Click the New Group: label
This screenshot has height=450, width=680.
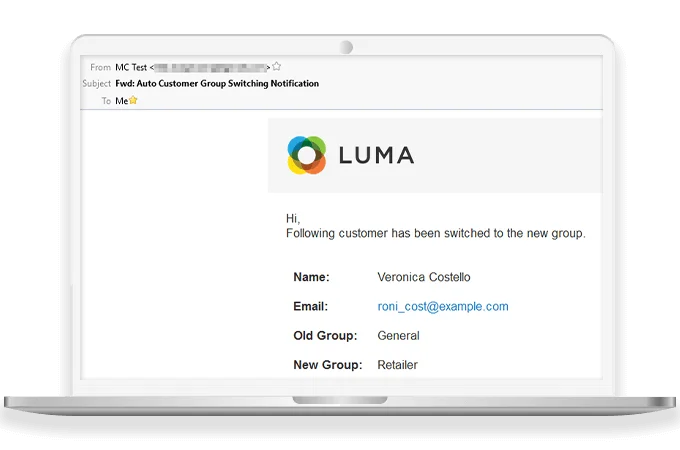[x=328, y=365]
